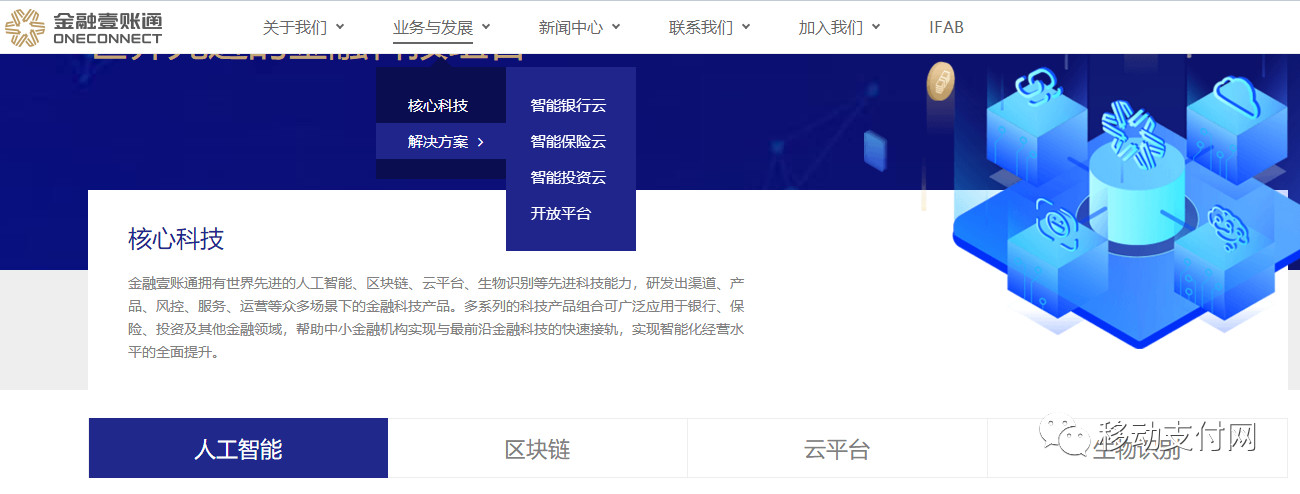Expand chevron next to 加入我们
This screenshot has width=1300, height=494.
click(875, 27)
